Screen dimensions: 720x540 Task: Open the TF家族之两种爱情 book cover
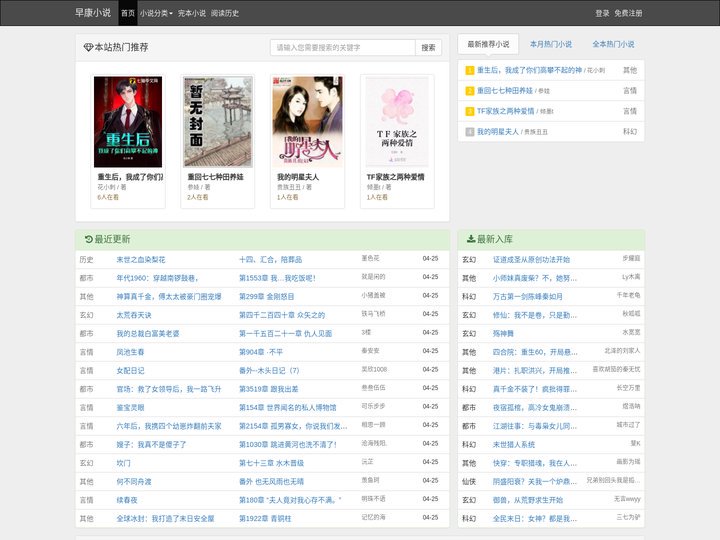click(x=397, y=122)
